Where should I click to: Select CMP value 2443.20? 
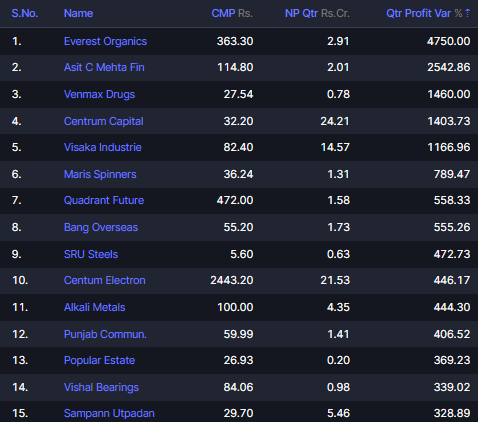pos(232,280)
